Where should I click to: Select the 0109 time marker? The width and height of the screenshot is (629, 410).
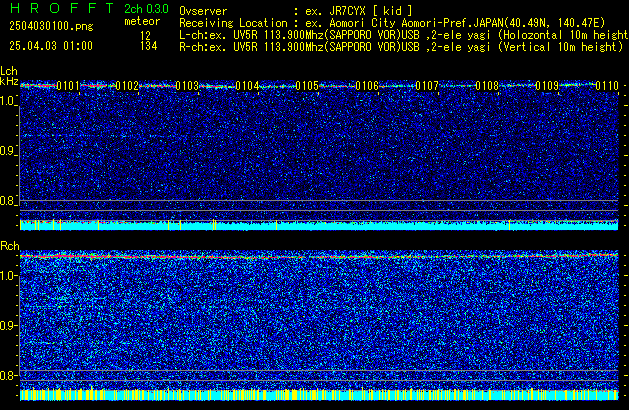pyautogui.click(x=547, y=86)
